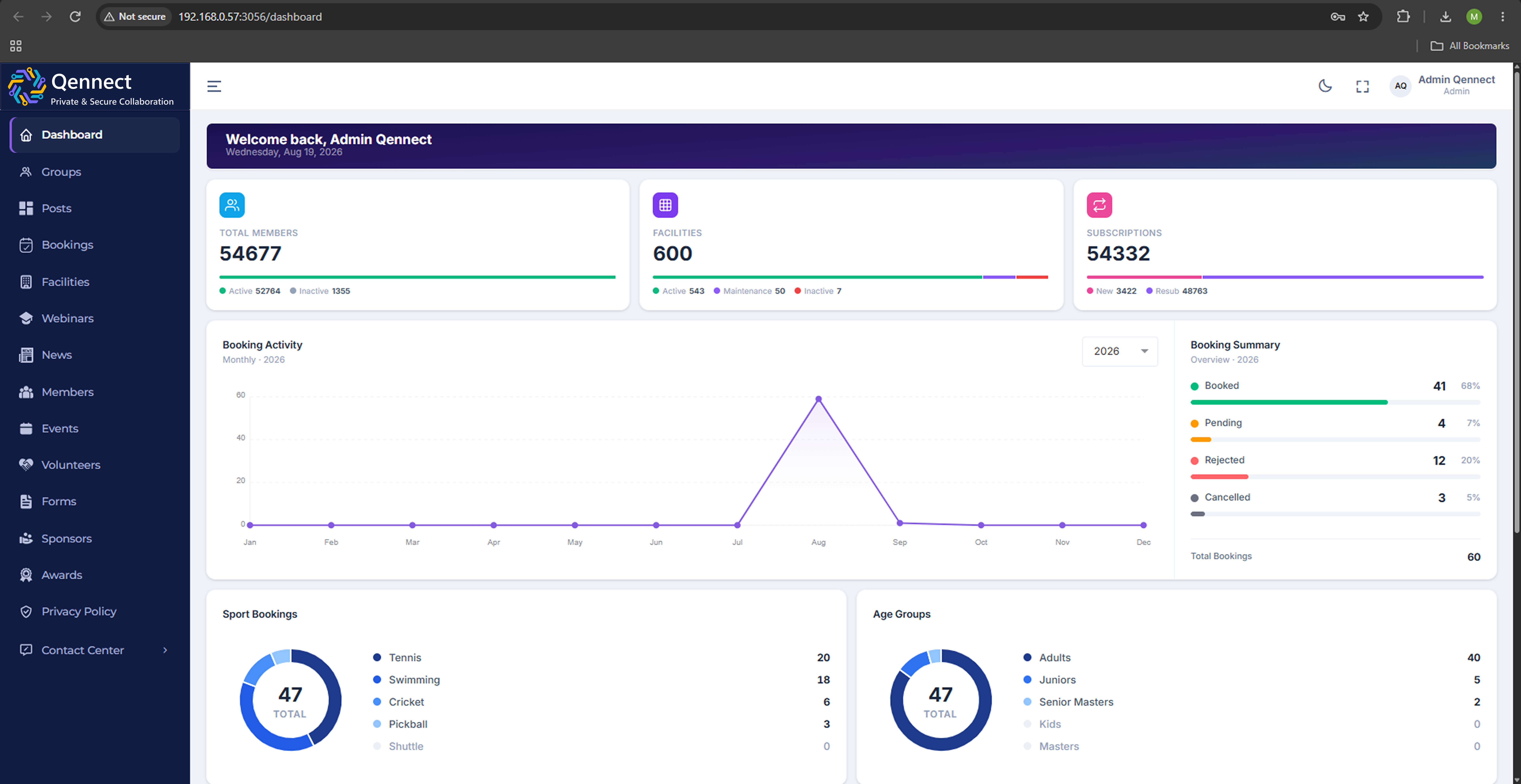Open Chrome three-dot menu
Image resolution: width=1521 pixels, height=784 pixels.
click(x=1503, y=16)
